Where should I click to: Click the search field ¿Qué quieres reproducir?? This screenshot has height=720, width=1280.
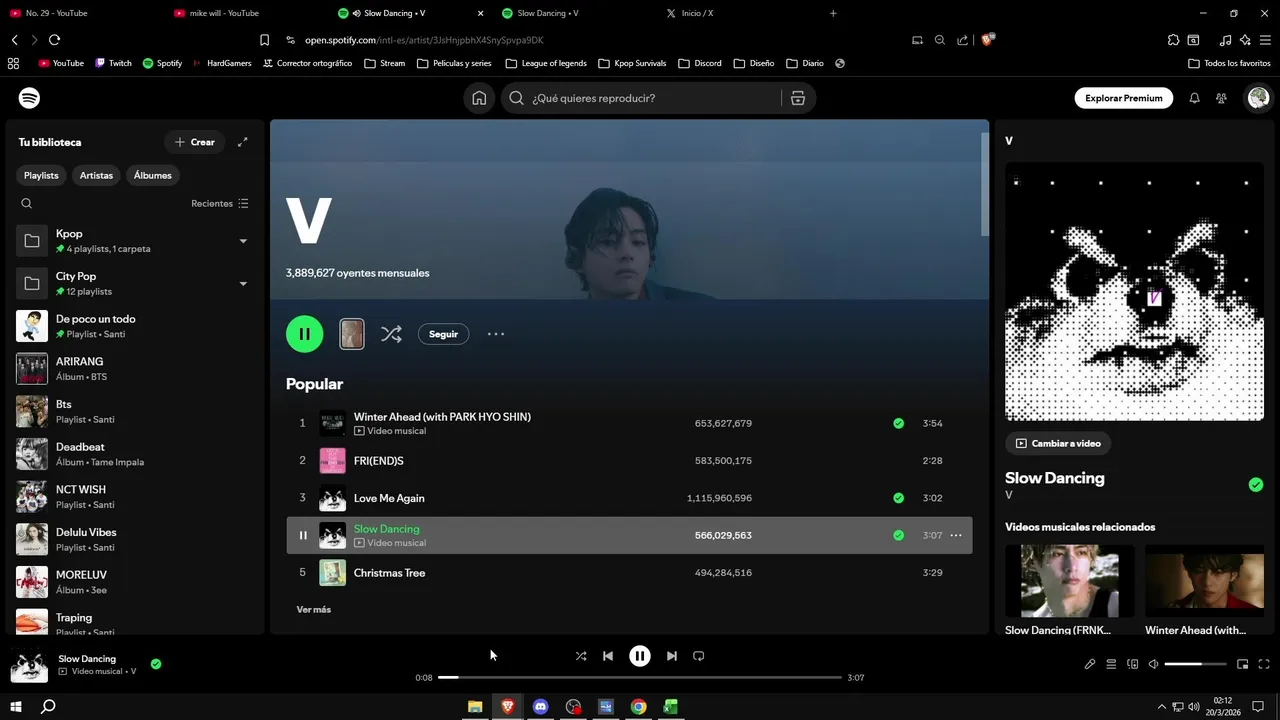click(x=640, y=98)
